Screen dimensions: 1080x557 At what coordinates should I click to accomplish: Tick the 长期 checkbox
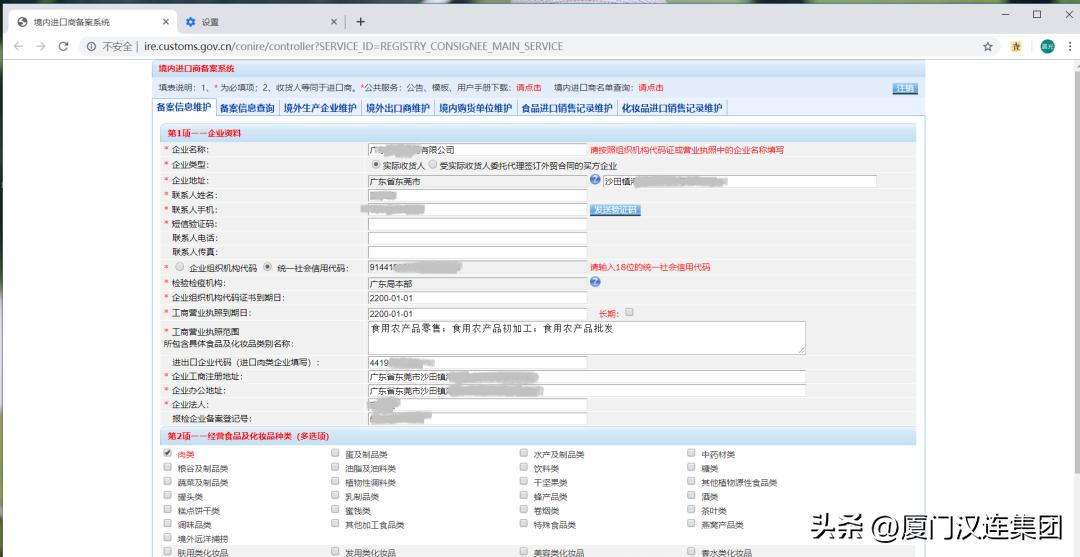(x=630, y=313)
